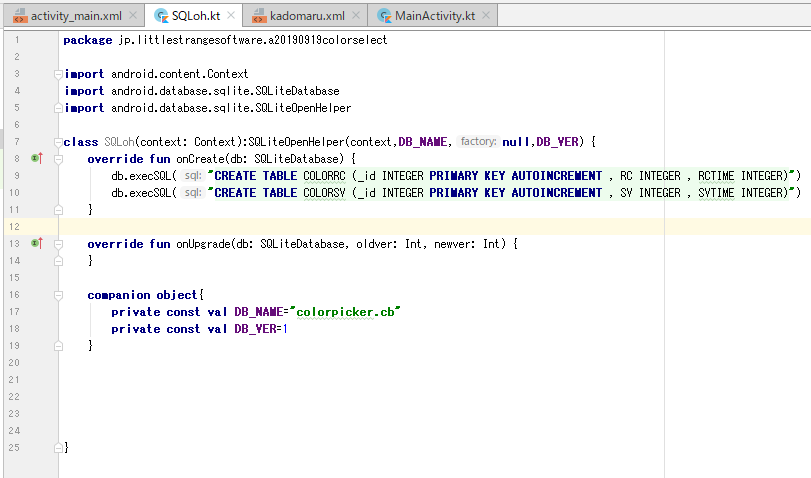The width and height of the screenshot is (811, 478).
Task: Click the package name jp.littlestrangesoftware line
Action: [253, 40]
